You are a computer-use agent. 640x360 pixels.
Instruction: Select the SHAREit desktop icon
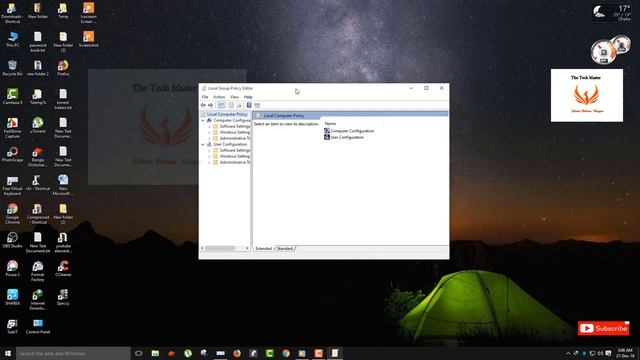(12, 298)
